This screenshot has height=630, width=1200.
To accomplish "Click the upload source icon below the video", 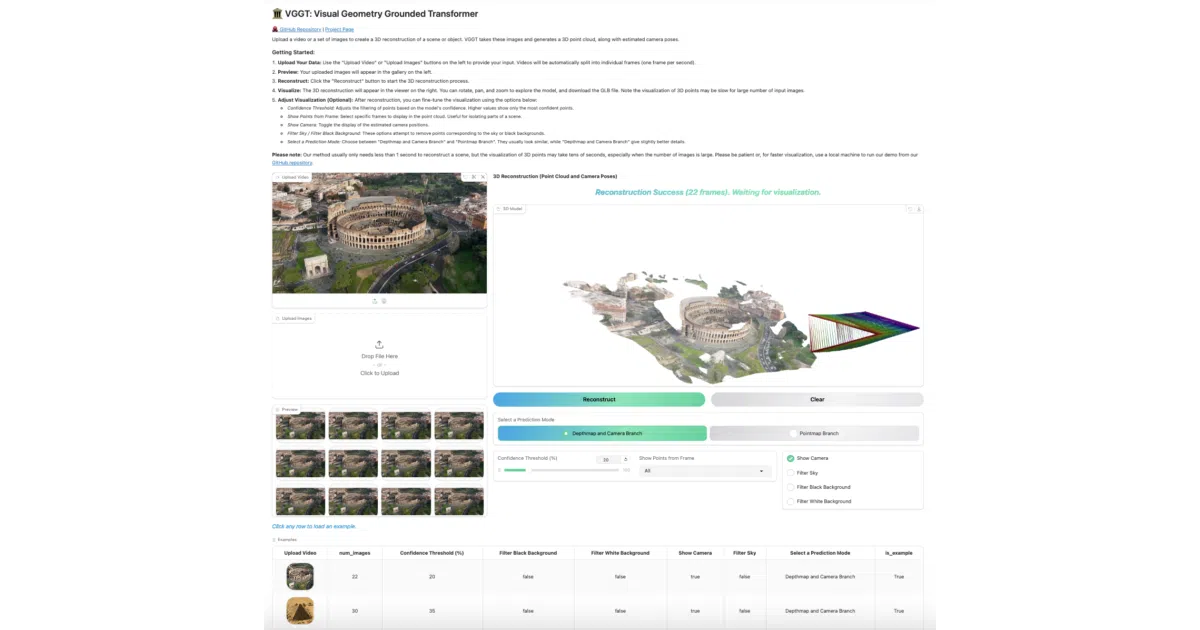I will point(375,301).
